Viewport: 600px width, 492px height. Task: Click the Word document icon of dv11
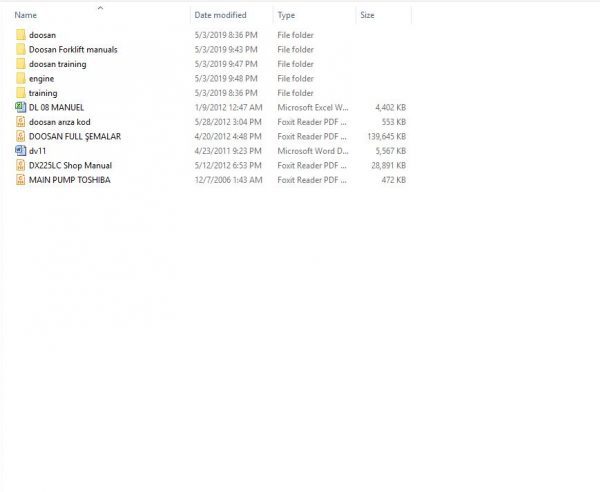click(21, 151)
